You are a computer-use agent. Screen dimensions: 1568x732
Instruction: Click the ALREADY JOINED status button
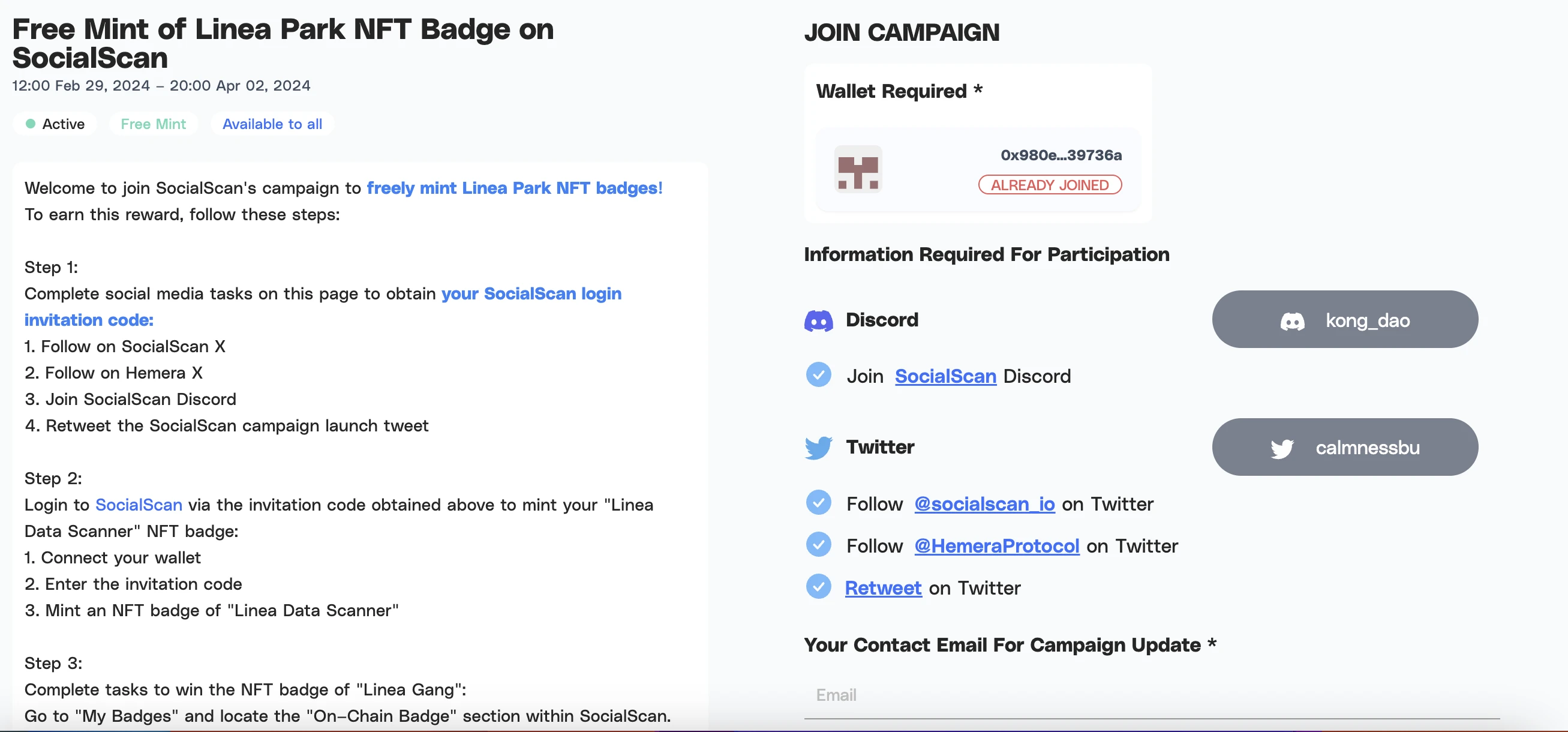1050,184
